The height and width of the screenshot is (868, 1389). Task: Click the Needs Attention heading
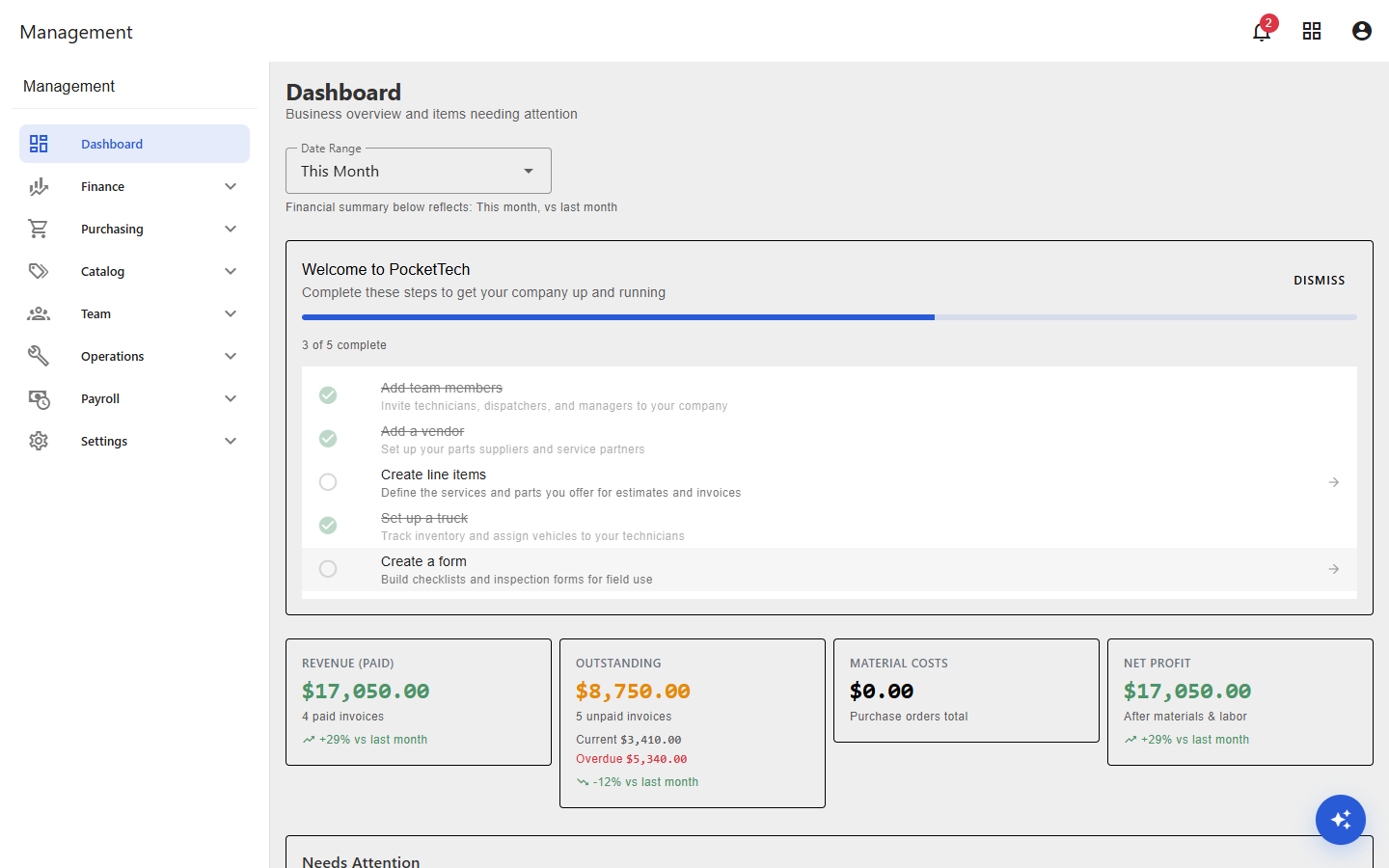[x=361, y=861]
